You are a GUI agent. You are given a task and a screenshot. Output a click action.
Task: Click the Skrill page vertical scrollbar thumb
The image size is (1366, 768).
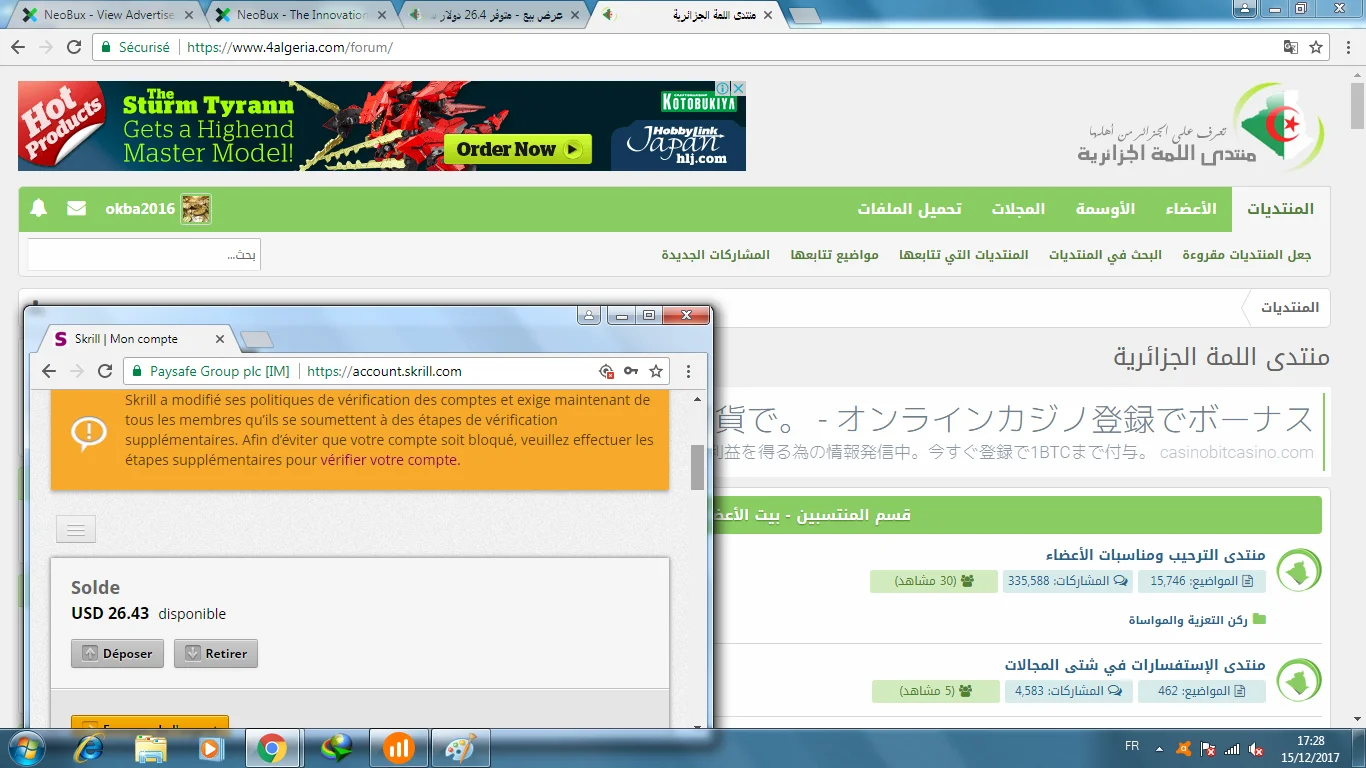pos(697,467)
